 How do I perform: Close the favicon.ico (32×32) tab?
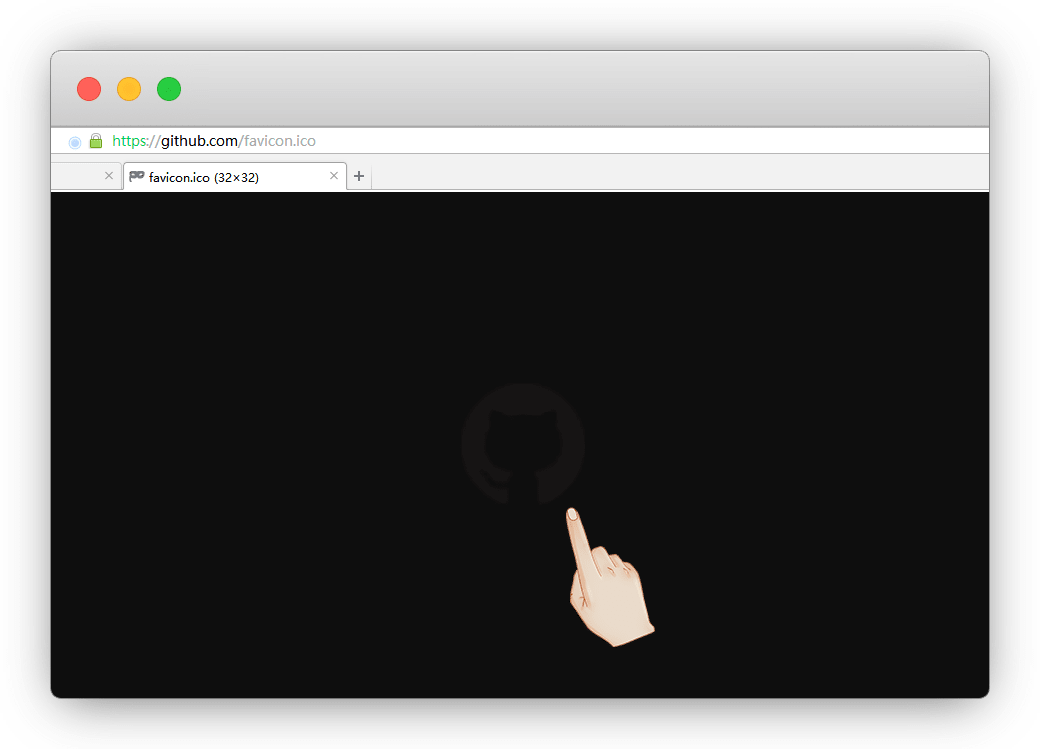[x=334, y=176]
